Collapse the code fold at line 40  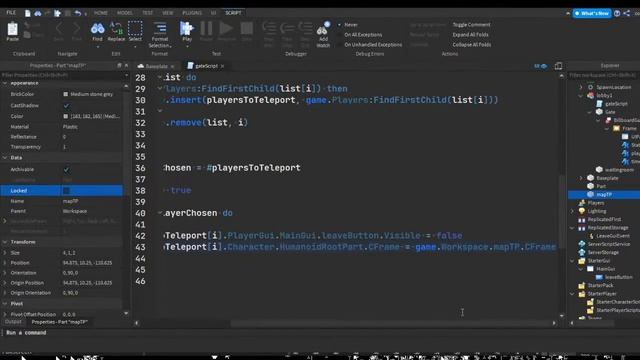click(x=160, y=213)
